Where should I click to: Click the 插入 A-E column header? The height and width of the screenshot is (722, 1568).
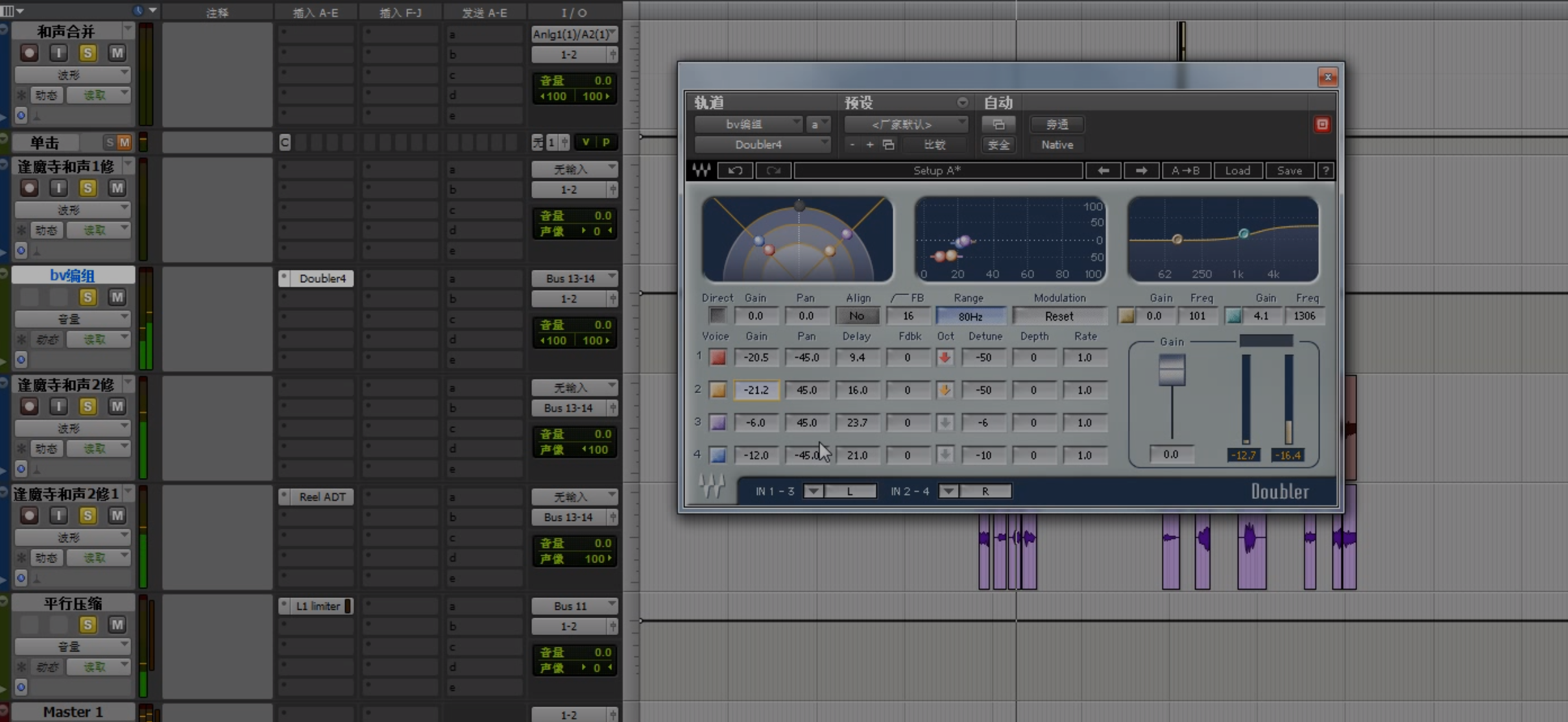pos(315,12)
